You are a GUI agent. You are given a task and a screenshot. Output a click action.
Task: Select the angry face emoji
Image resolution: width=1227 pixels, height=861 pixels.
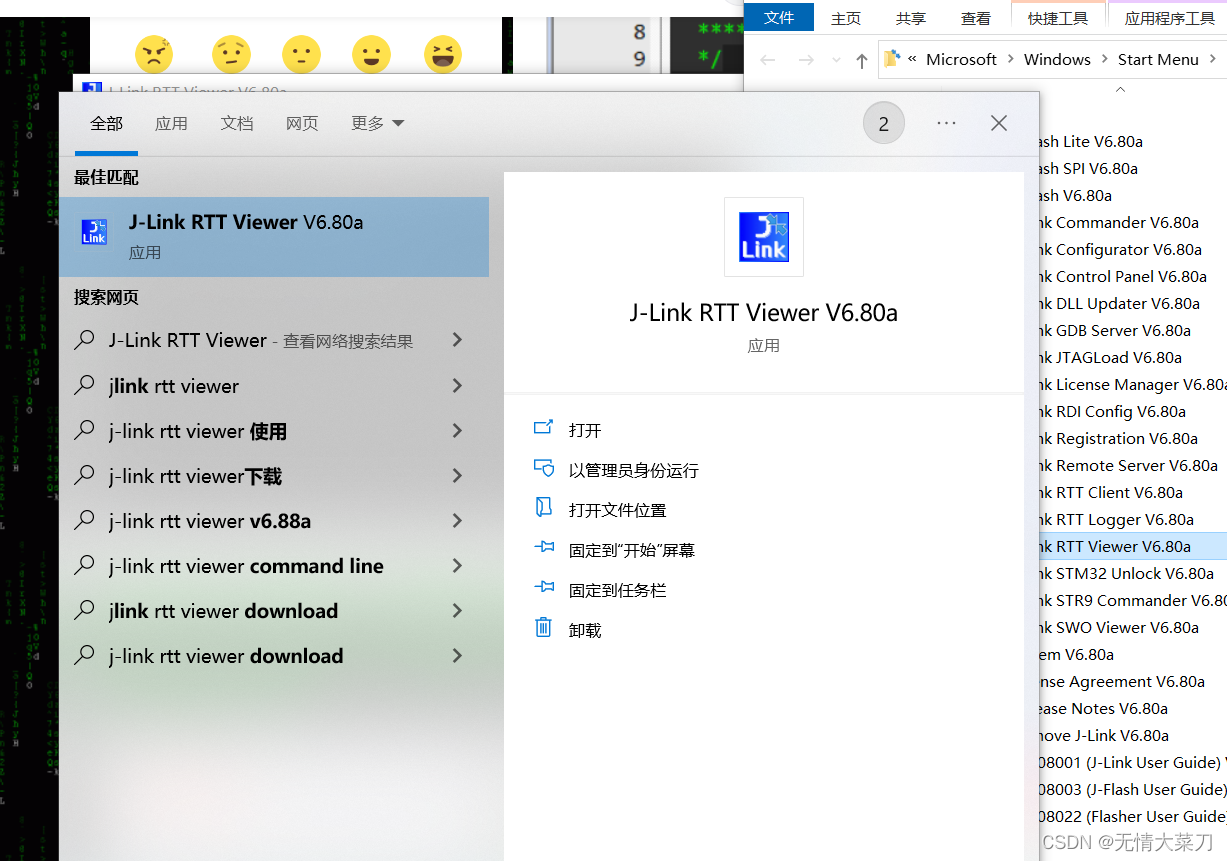[x=153, y=53]
